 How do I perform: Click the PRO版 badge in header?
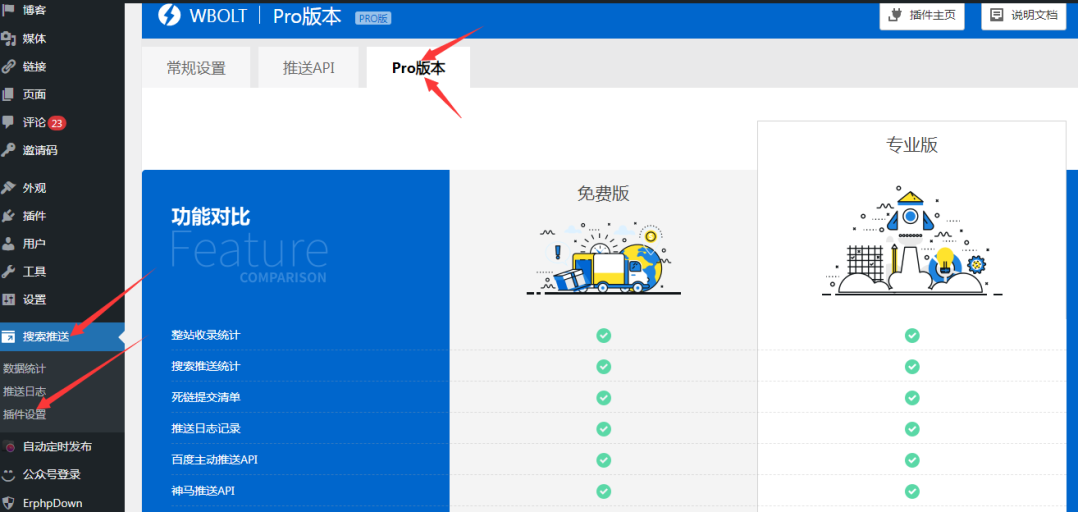click(x=373, y=19)
